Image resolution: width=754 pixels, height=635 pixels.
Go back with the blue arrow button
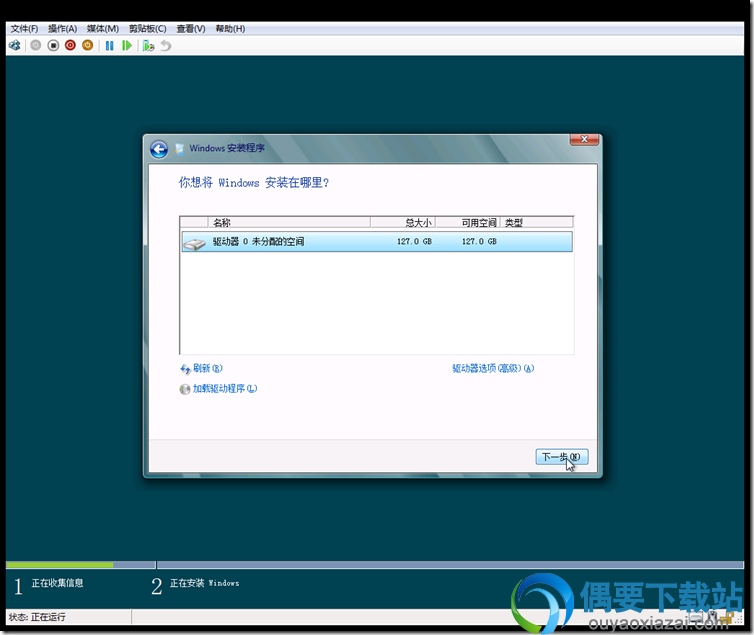click(159, 149)
